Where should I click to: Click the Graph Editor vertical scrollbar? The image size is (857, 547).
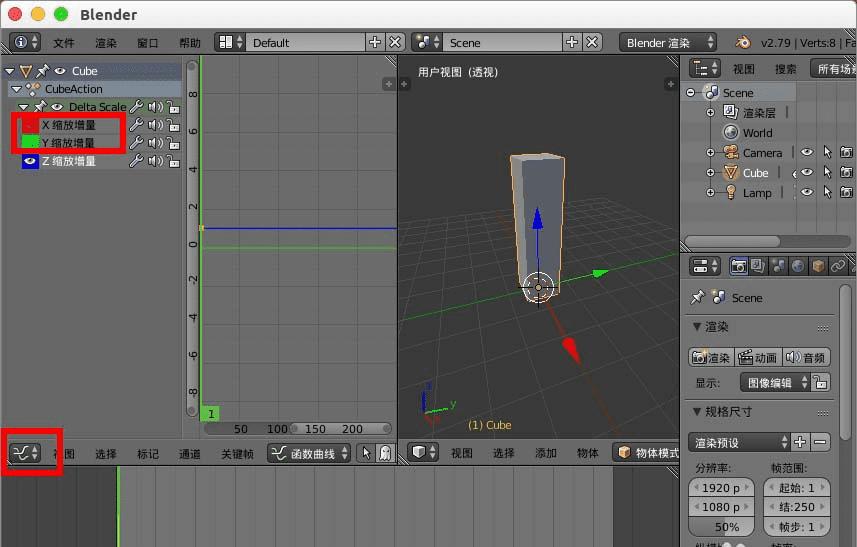tap(192, 238)
